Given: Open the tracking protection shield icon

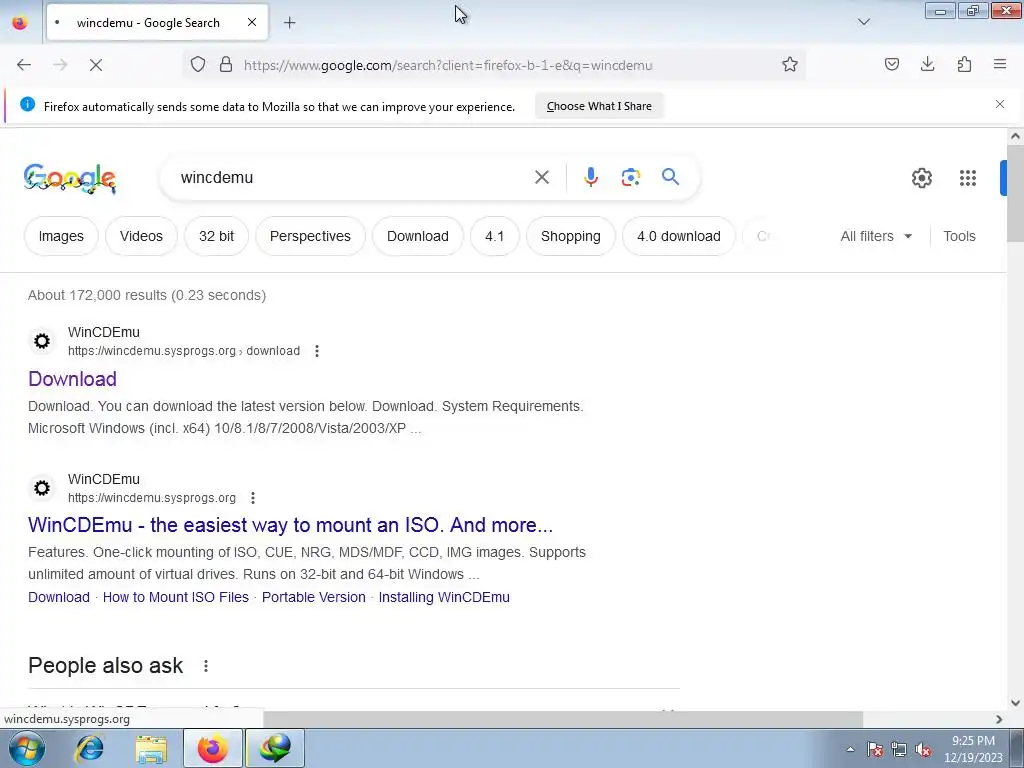Looking at the screenshot, I should point(198,64).
